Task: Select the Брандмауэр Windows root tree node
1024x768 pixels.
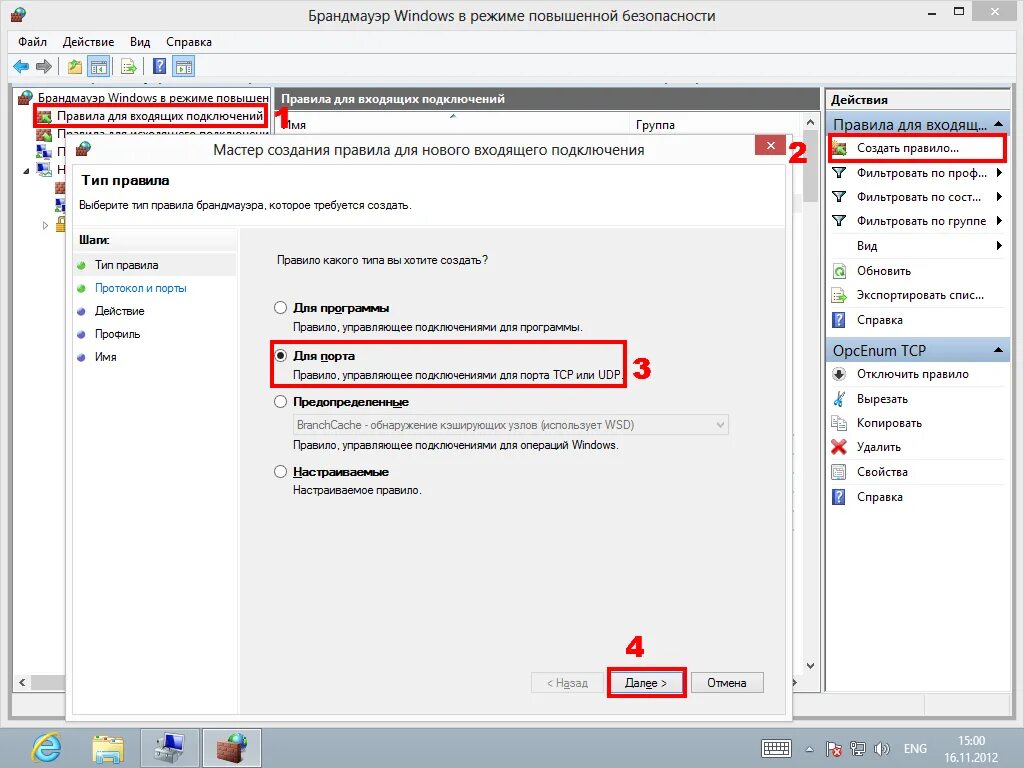Action: (x=153, y=98)
